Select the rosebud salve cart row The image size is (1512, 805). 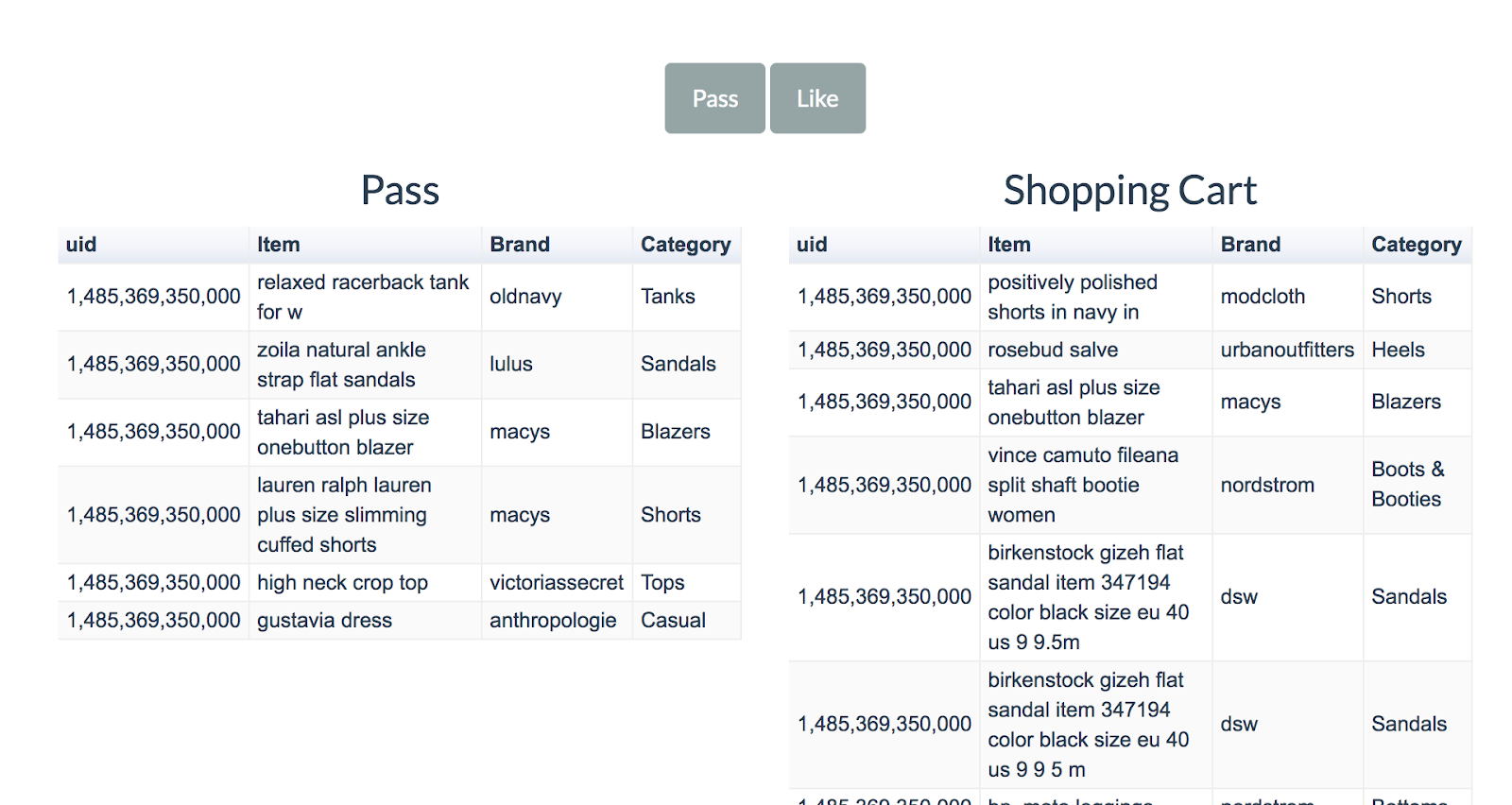(x=1053, y=350)
